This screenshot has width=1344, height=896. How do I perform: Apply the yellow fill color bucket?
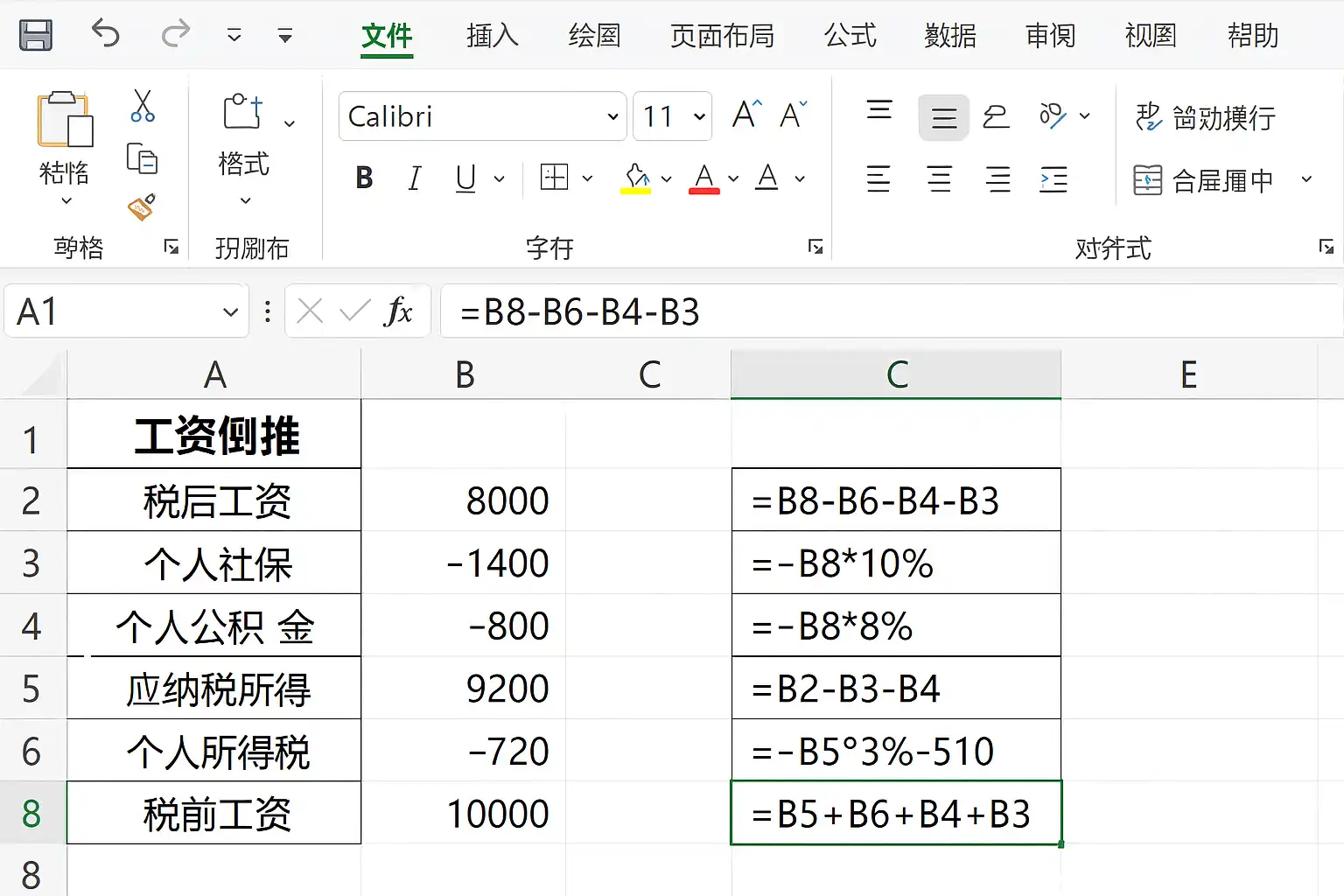coord(636,178)
